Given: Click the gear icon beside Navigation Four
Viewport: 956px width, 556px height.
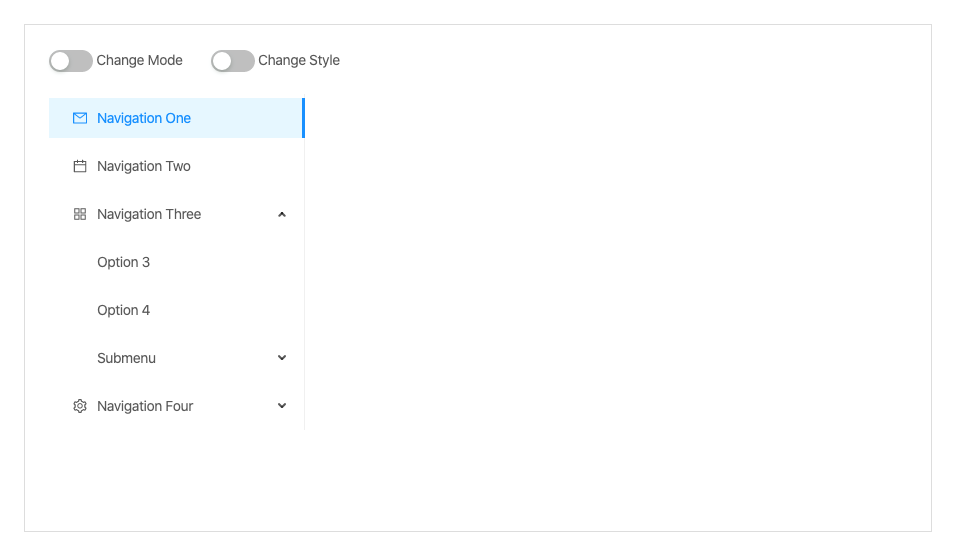Looking at the screenshot, I should point(80,406).
